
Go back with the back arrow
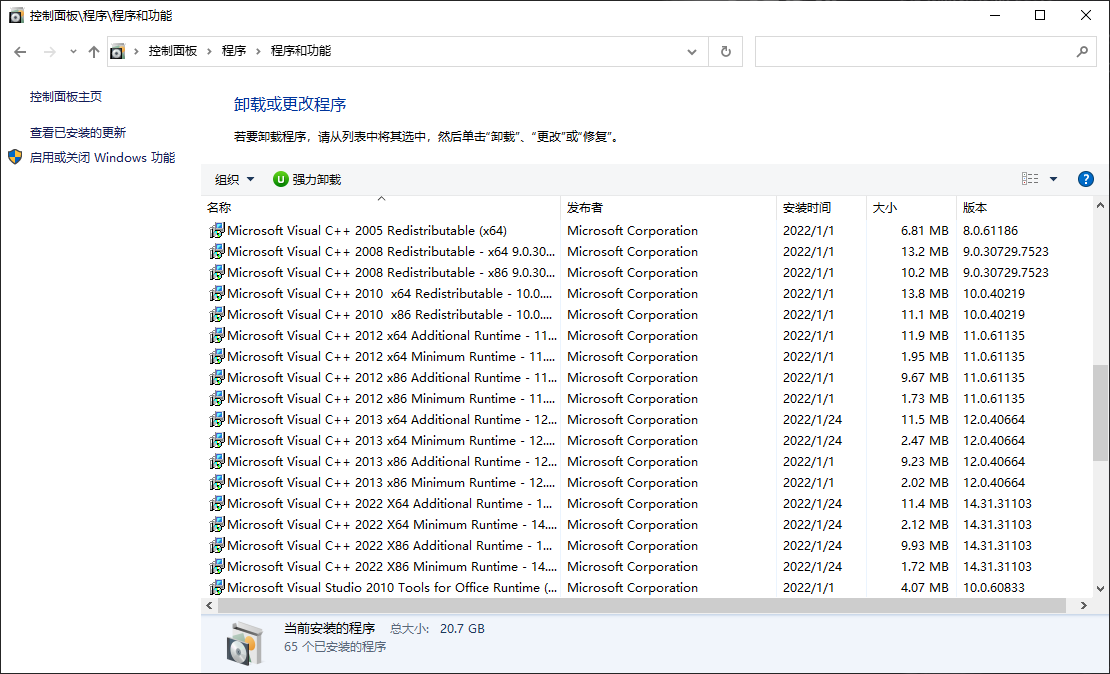21,52
